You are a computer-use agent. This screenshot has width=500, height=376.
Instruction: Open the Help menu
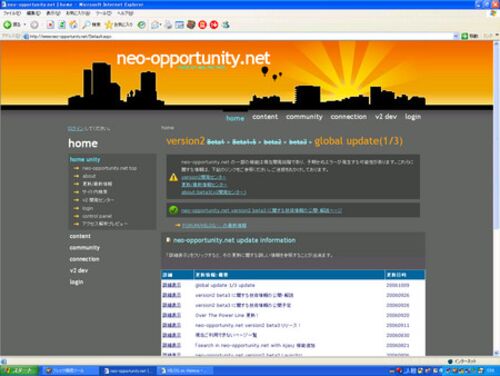pos(125,13)
